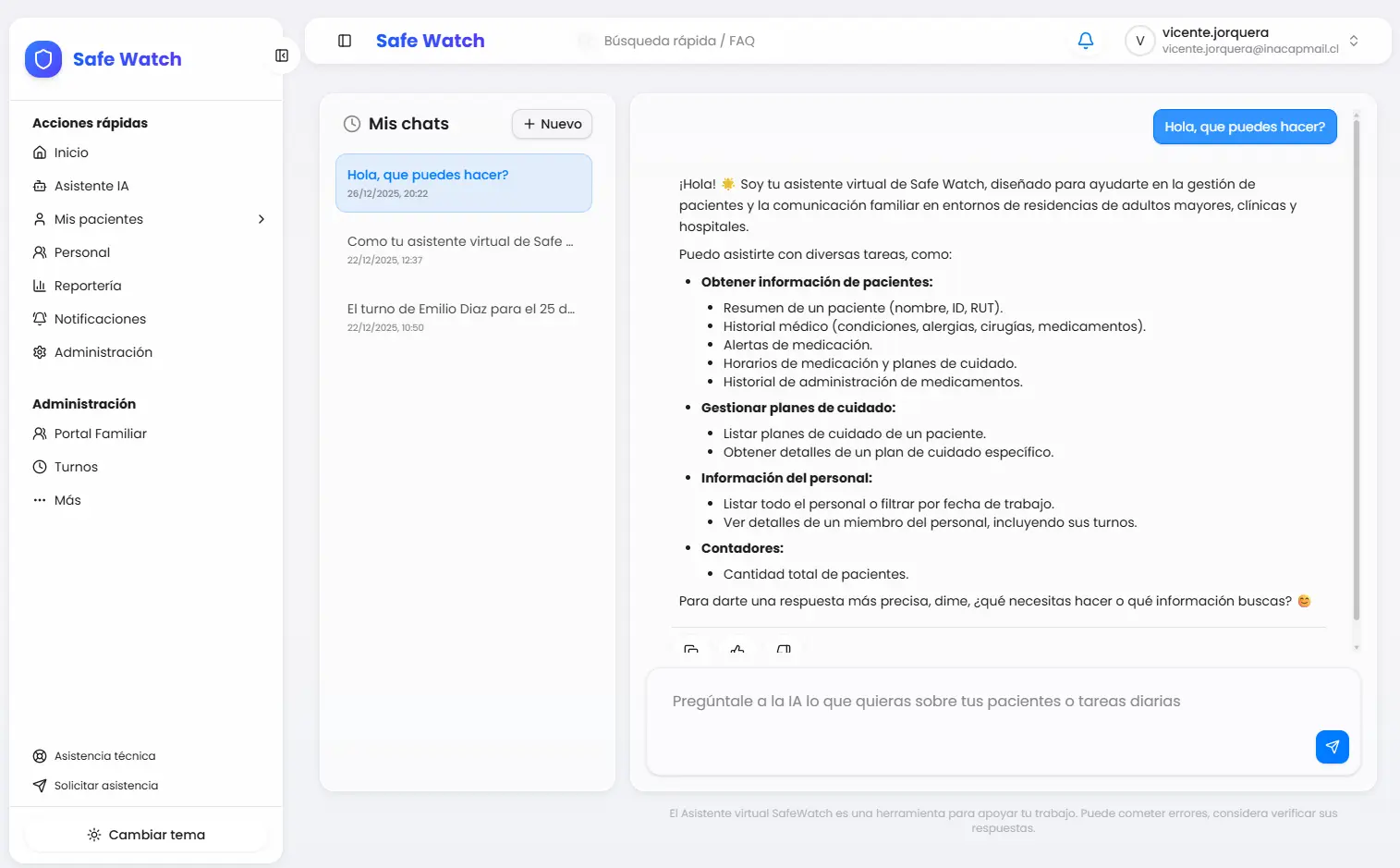Viewport: 1400px width, 868px height.
Task: Send the message with the paper plane button
Action: [x=1332, y=746]
